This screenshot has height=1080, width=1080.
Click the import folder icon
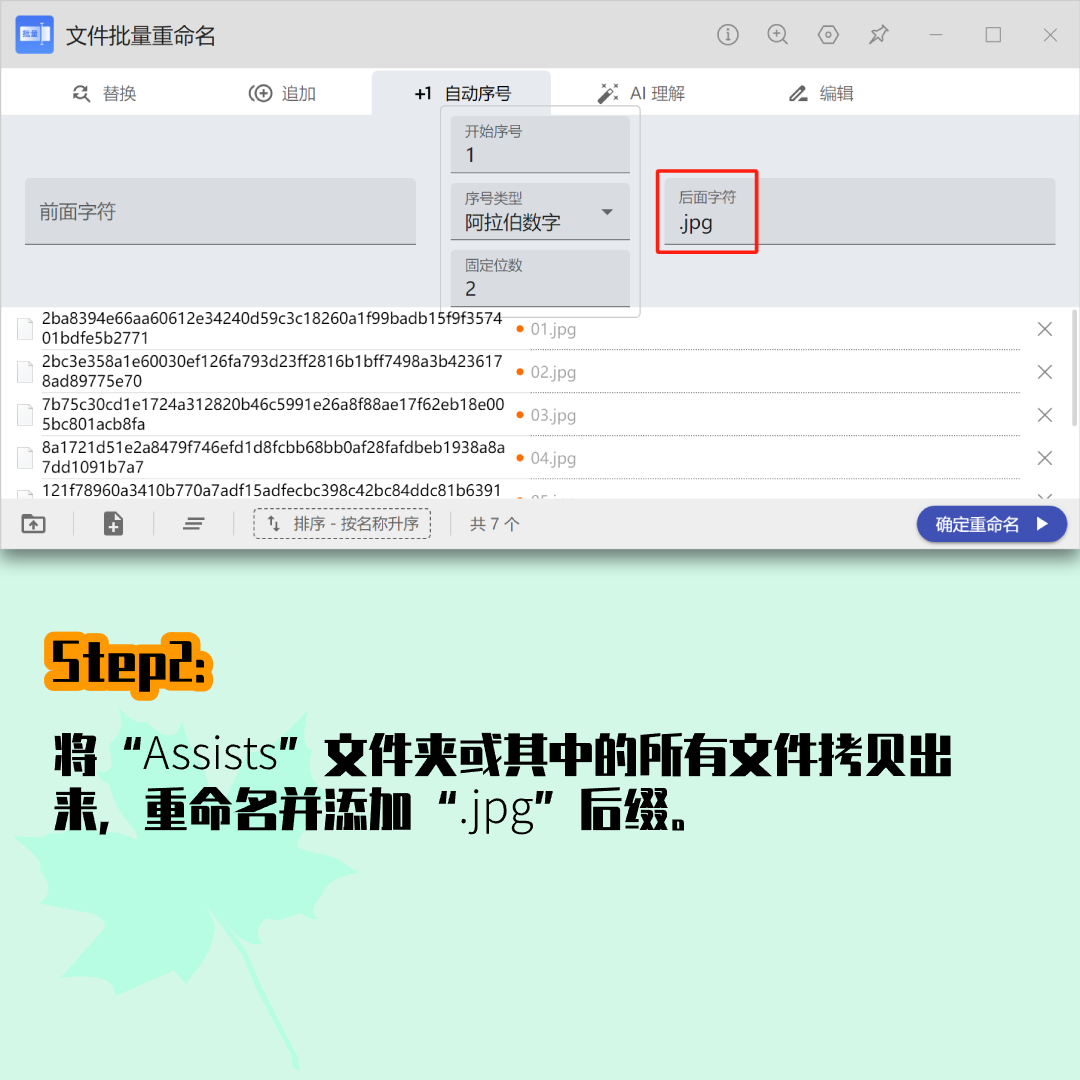point(34,523)
